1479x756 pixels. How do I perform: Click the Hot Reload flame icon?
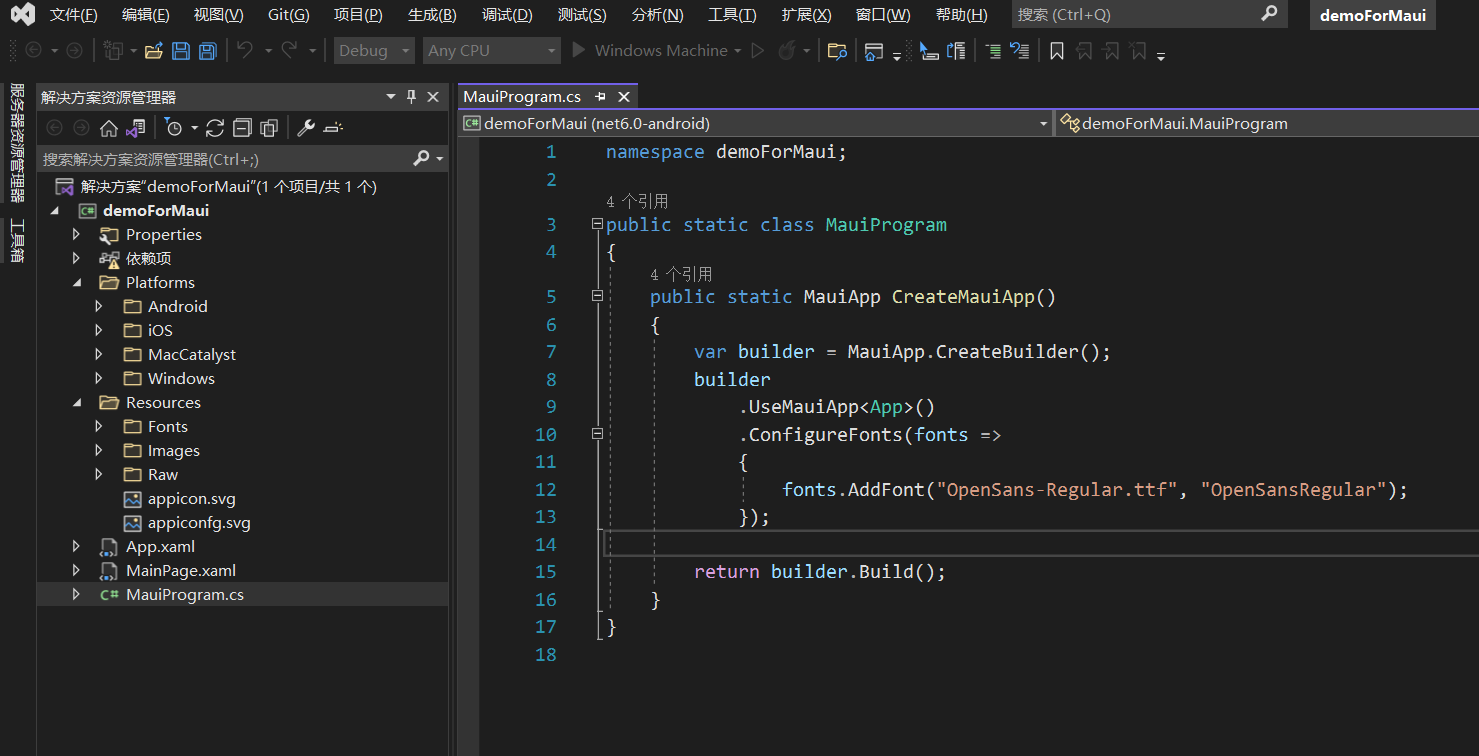[786, 50]
